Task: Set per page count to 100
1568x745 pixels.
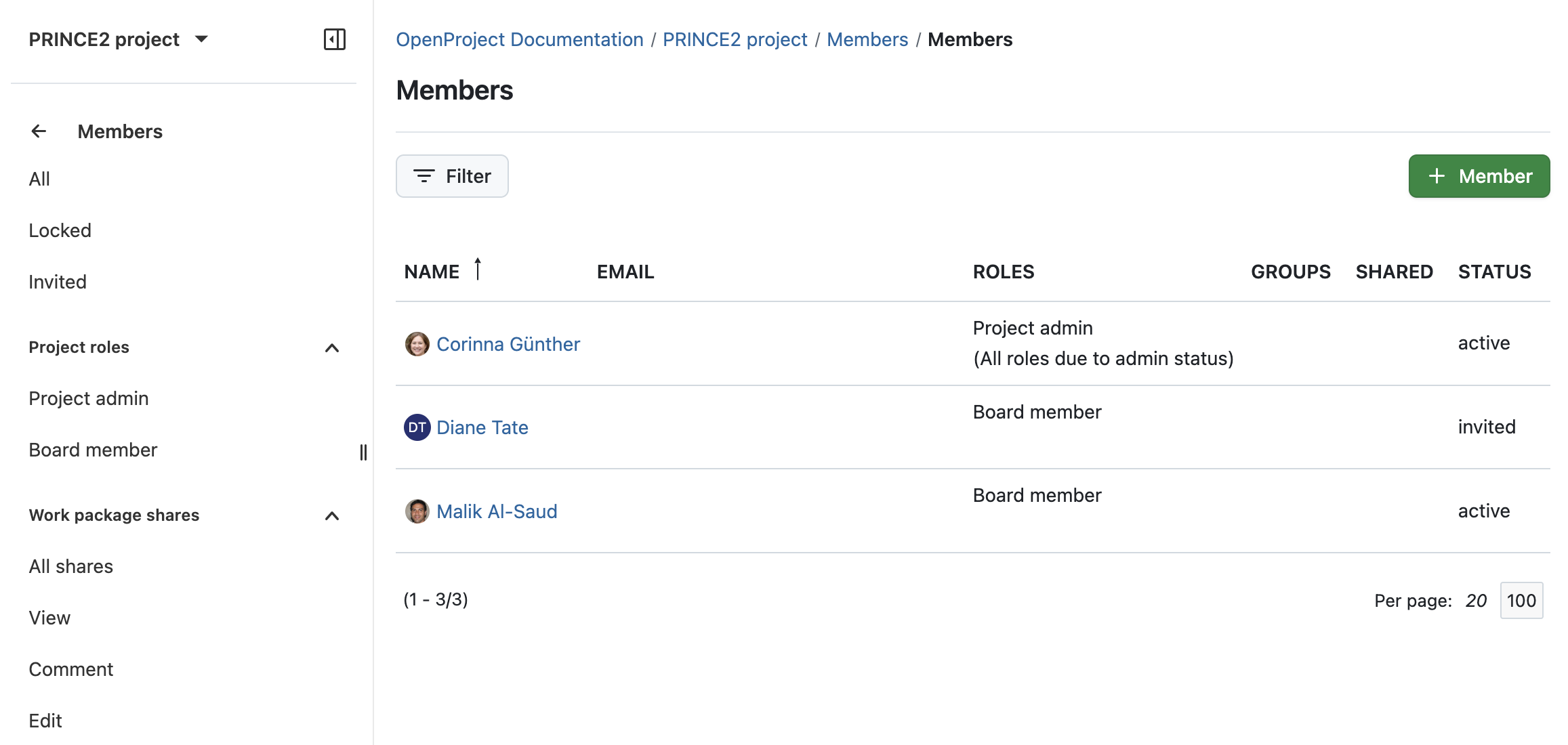Action: tap(1521, 600)
